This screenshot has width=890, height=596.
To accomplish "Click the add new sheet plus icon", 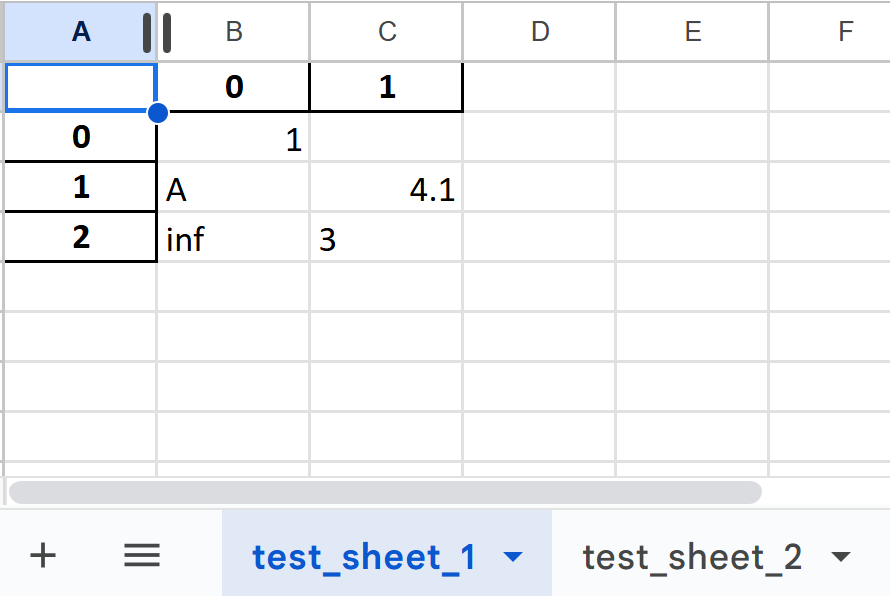I will point(42,556).
